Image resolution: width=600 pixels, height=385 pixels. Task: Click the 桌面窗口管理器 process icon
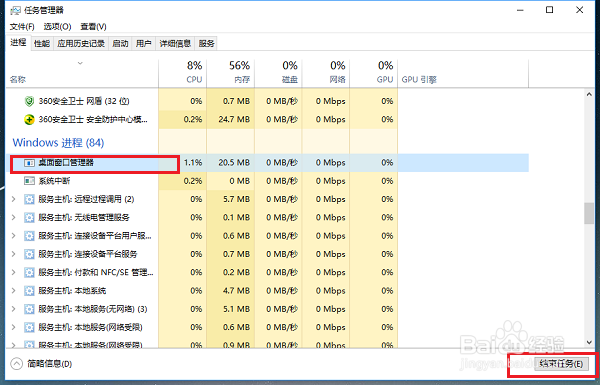[x=29, y=163]
